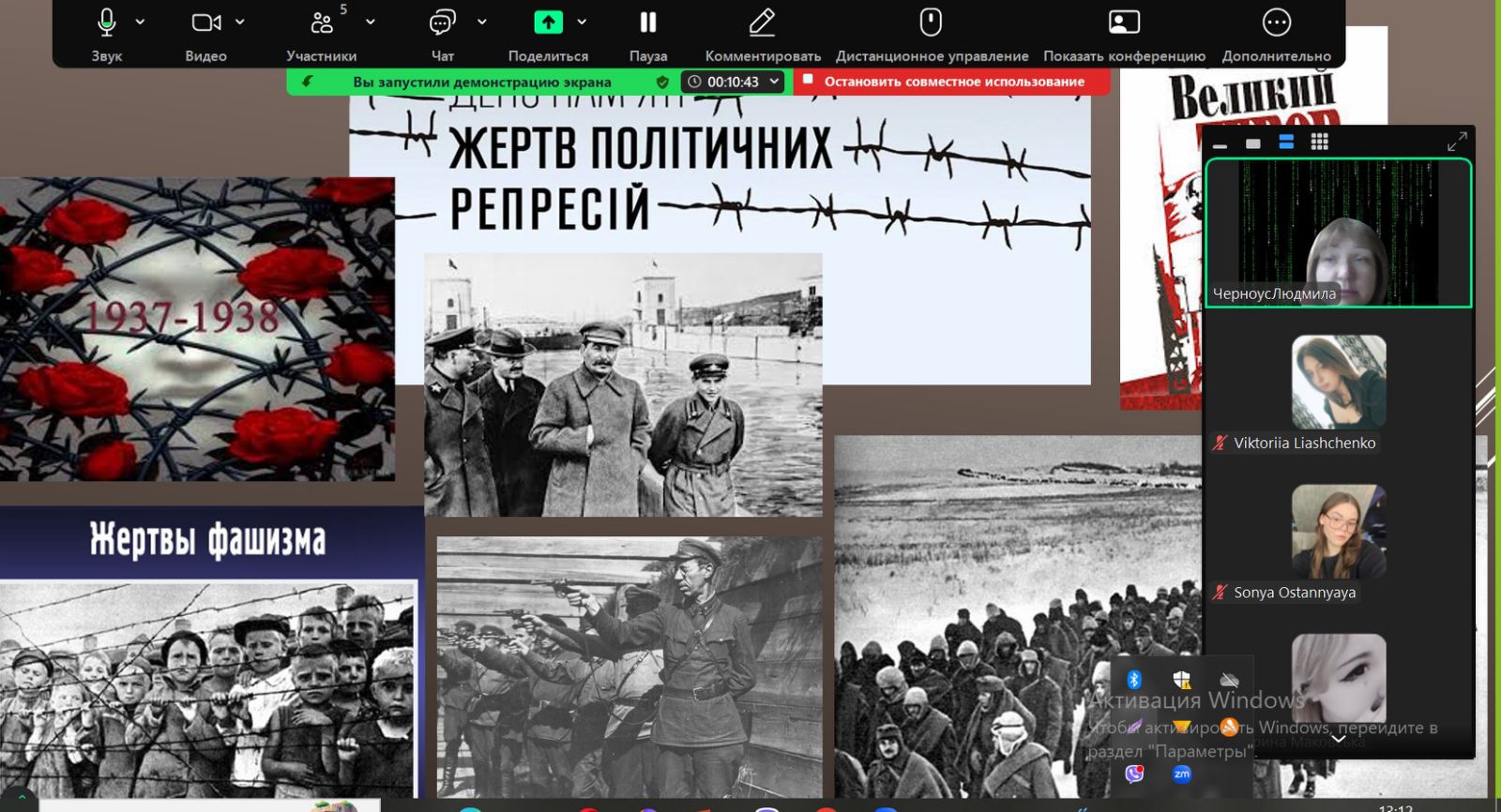Viewport: 1501px width, 812px height.
Task: Open the Чат chat window
Action: pyautogui.click(x=442, y=23)
